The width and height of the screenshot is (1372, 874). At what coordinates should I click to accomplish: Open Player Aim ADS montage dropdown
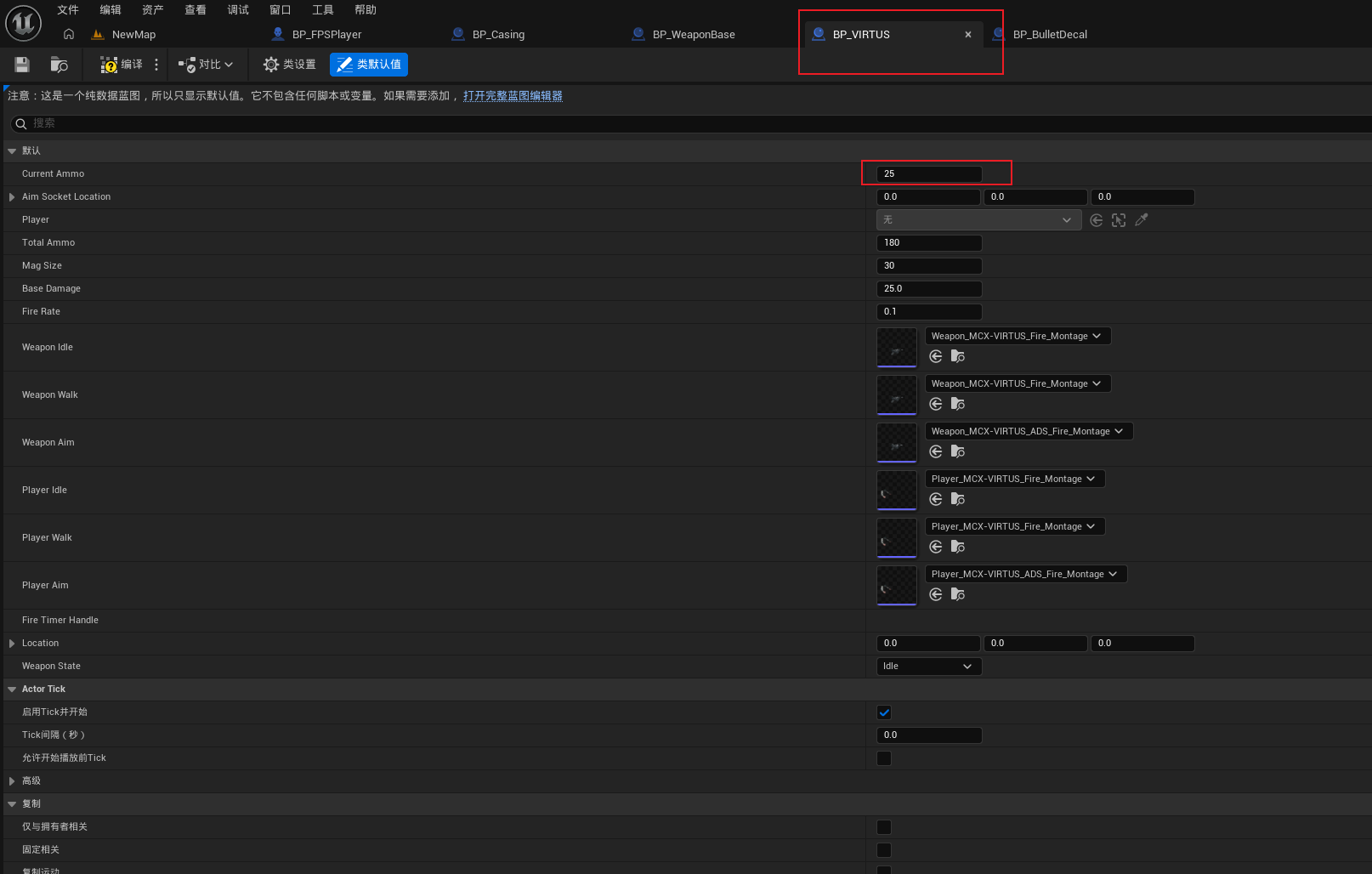pyautogui.click(x=1026, y=574)
